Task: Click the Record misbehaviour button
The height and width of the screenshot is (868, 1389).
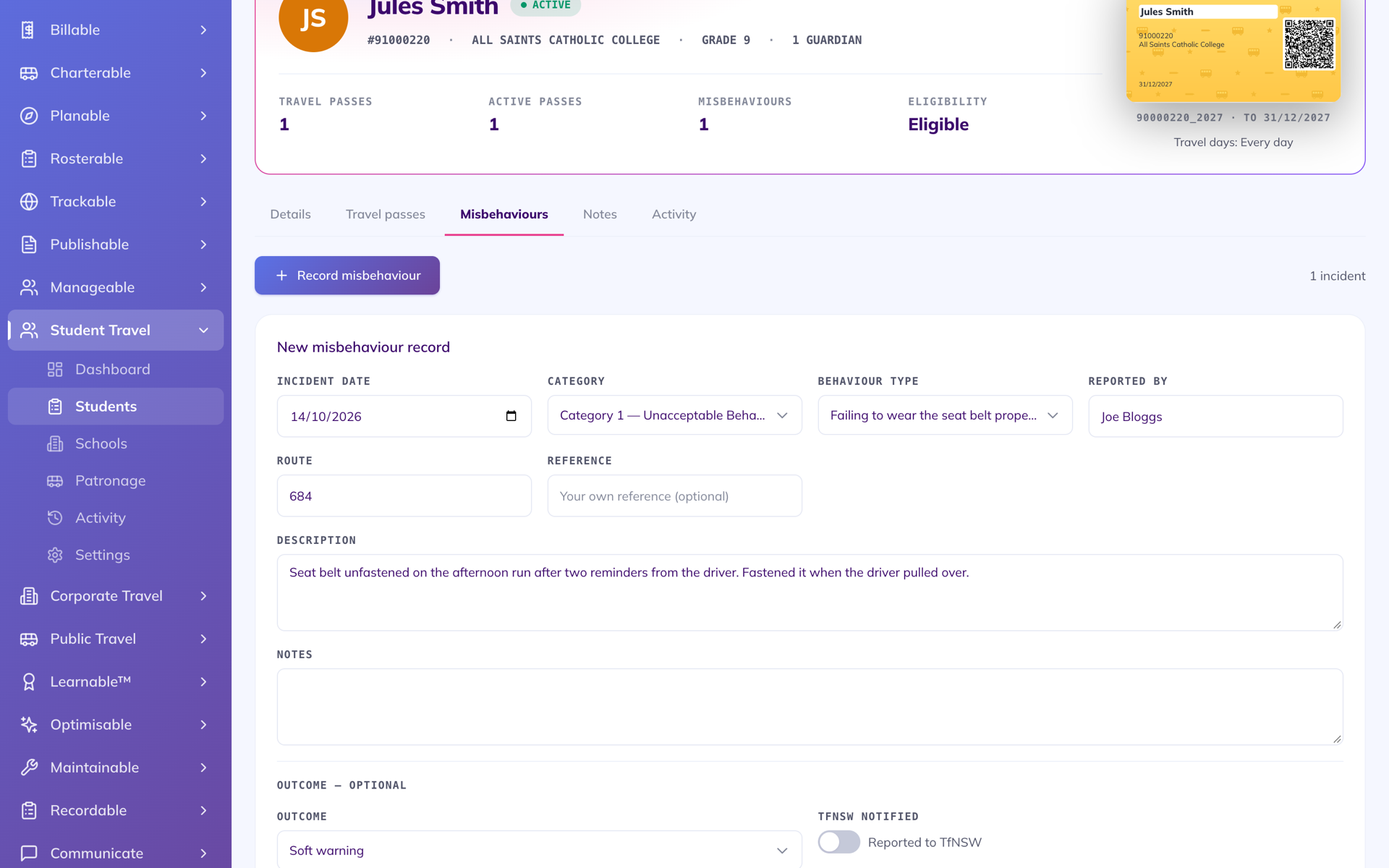Action: click(x=347, y=276)
